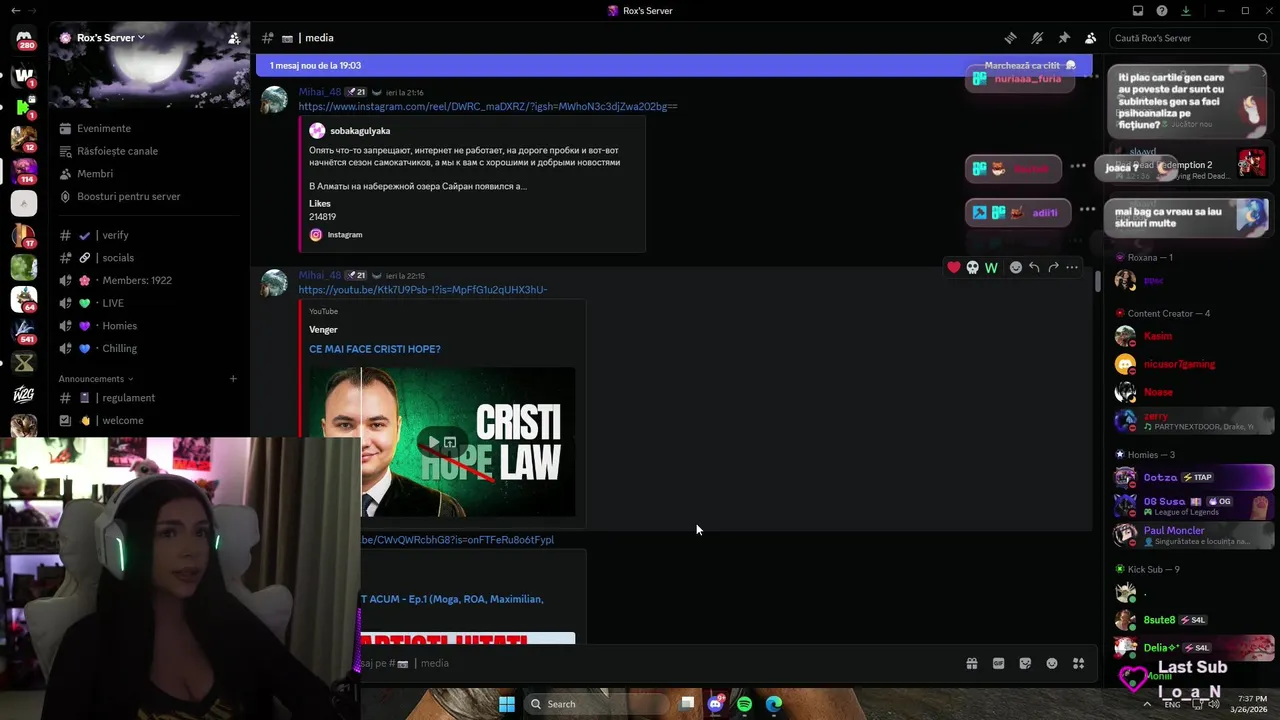
Task: Open the green Kick server icon
Action: coord(24,107)
